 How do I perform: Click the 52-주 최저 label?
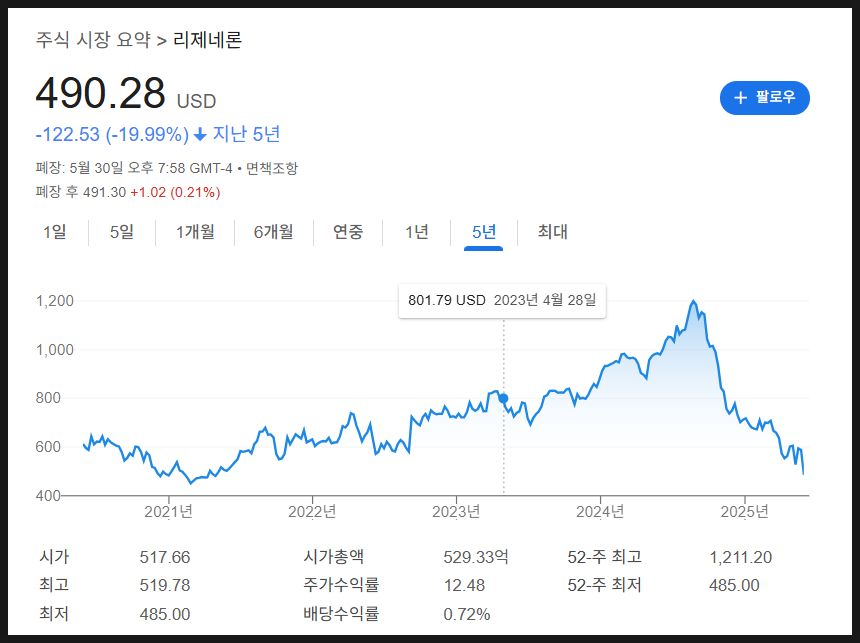[604, 585]
